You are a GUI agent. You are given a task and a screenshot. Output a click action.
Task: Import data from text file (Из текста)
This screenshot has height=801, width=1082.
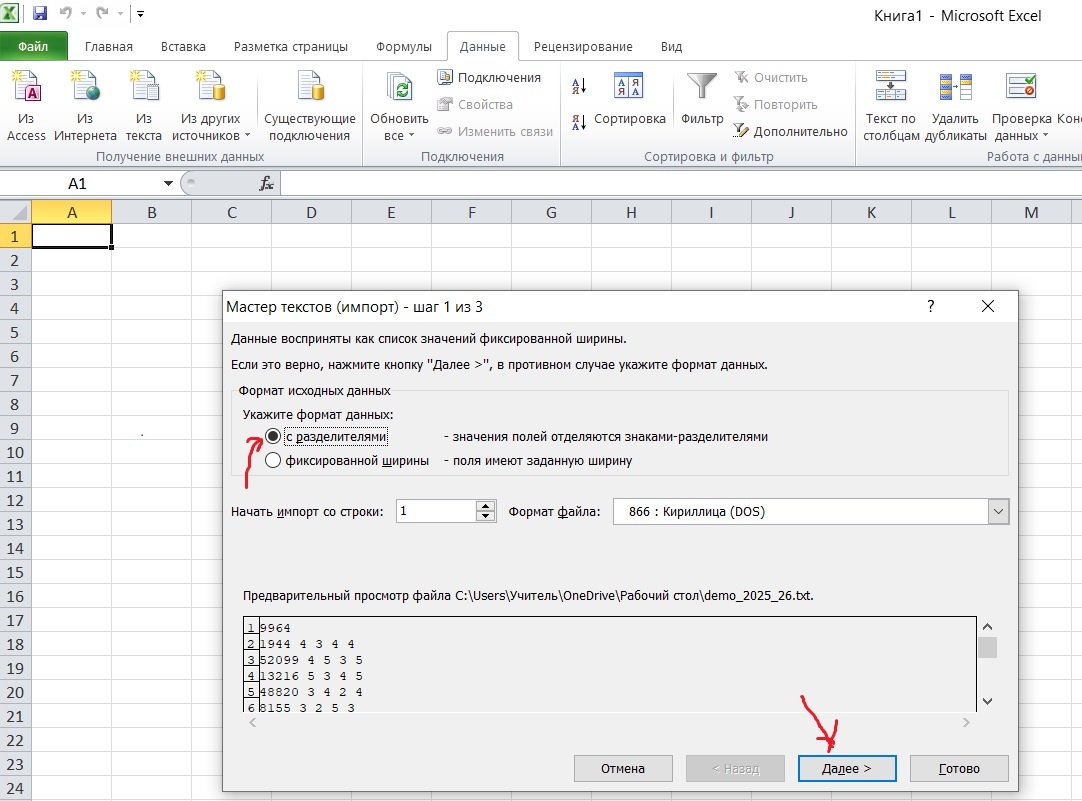[144, 106]
